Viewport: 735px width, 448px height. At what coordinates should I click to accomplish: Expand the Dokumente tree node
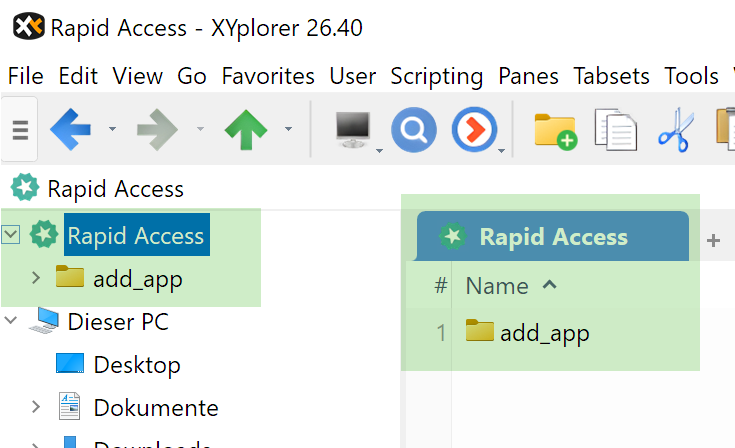36,406
